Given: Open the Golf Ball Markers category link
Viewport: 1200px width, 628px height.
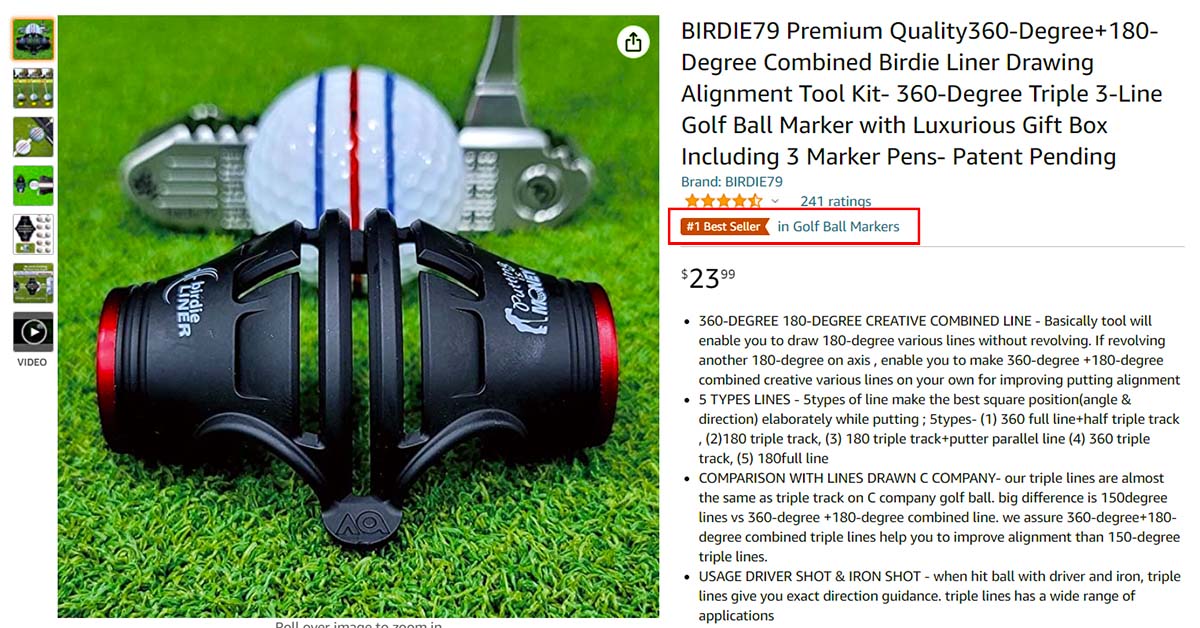Looking at the screenshot, I should pos(838,227).
